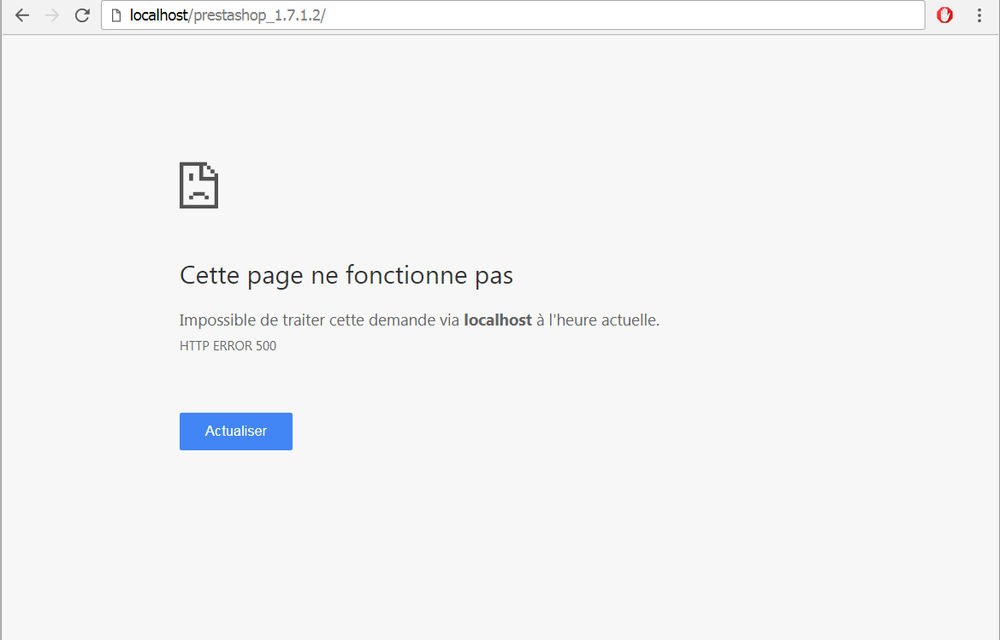Retry loading via the blue Actualiser button
This screenshot has height=640, width=1000.
click(236, 431)
